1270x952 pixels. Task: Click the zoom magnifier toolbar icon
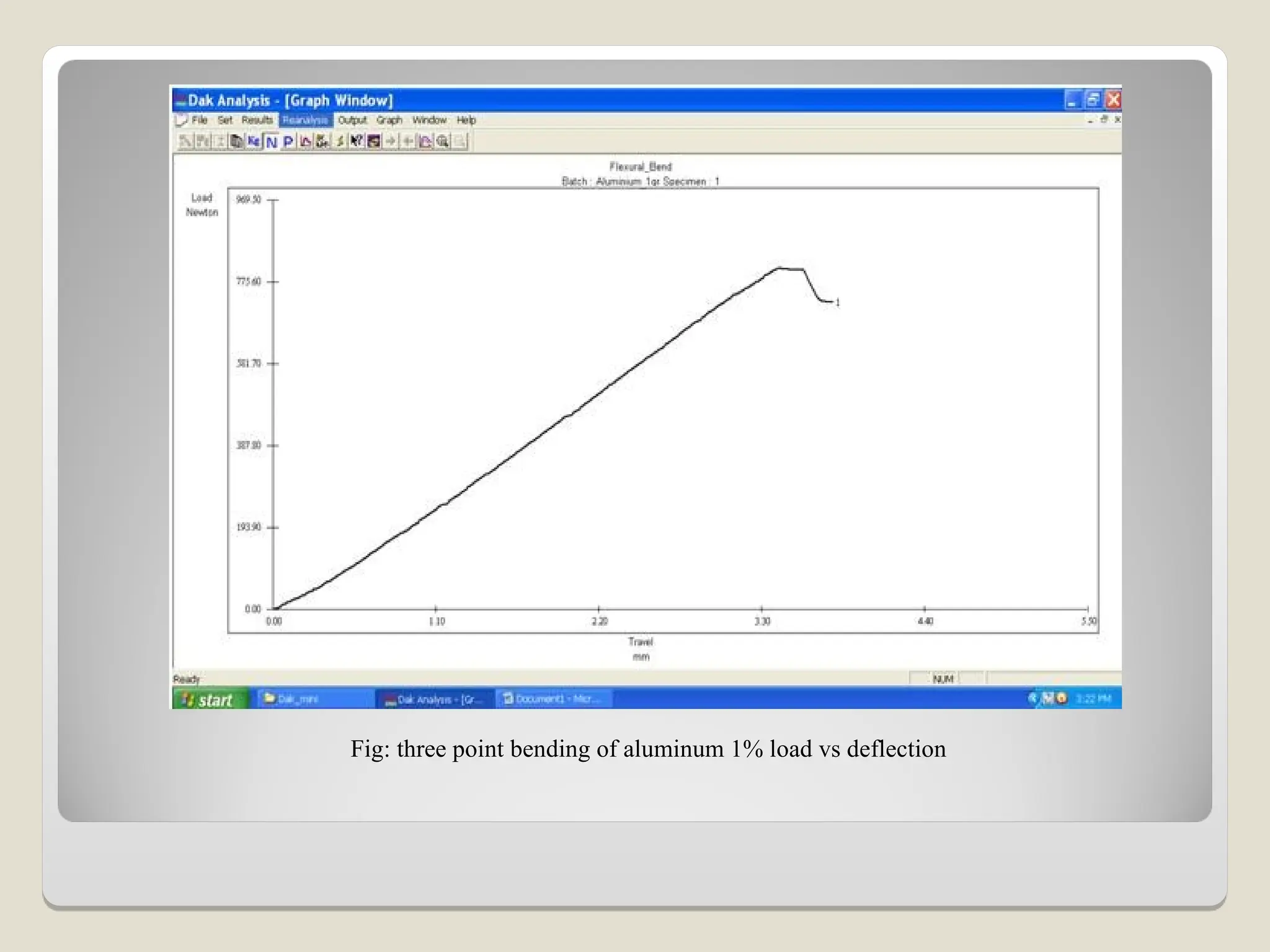(442, 141)
